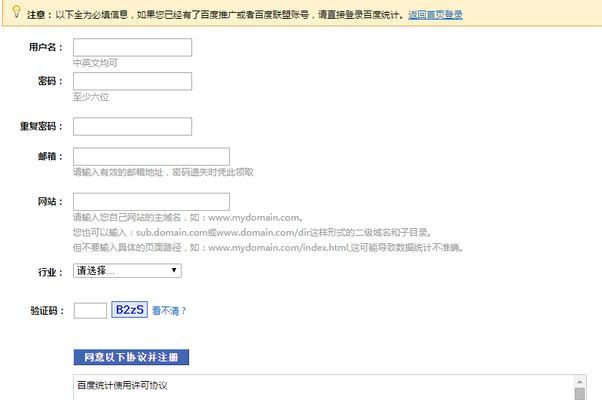The width and height of the screenshot is (602, 400).
Task: Click the lightbulb notice icon
Action: (x=16, y=12)
